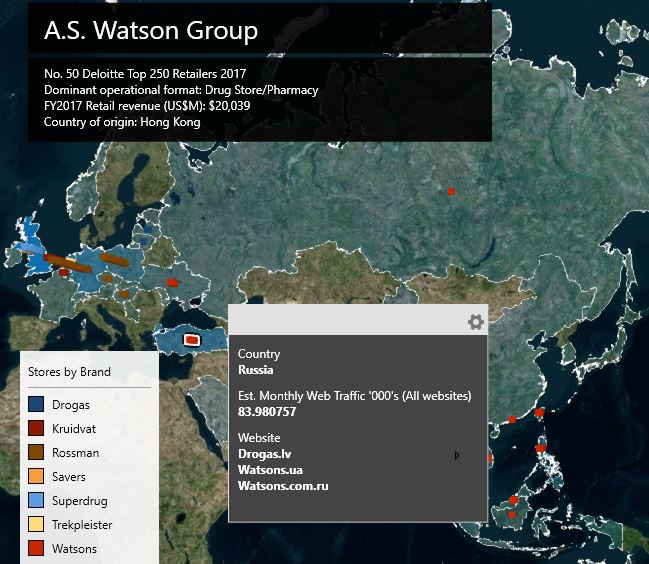Click the 'Russia' country value in tooltip
This screenshot has height=564, width=649.
click(x=255, y=370)
